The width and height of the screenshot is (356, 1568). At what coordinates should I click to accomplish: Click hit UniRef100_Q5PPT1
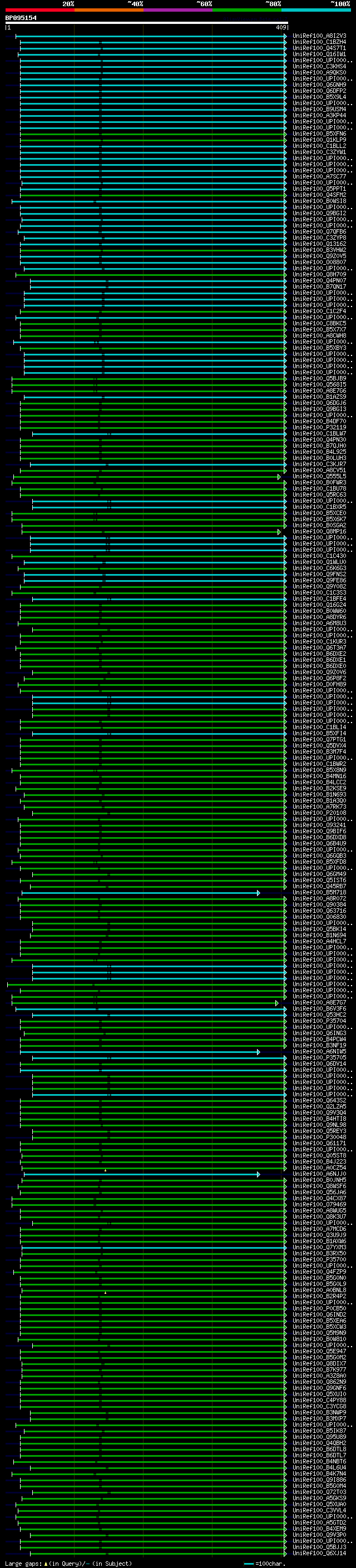[319, 189]
